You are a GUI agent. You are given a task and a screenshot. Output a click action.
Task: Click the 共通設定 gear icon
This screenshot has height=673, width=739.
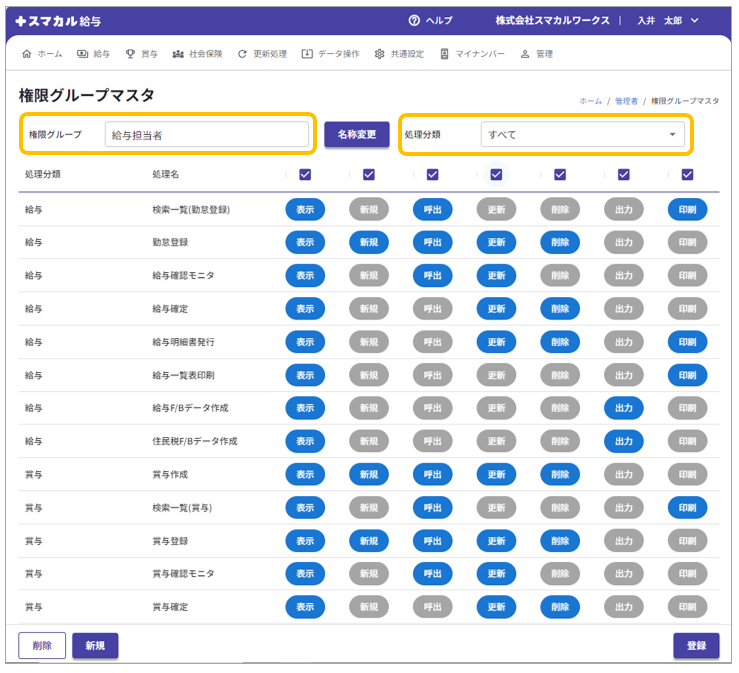point(380,54)
